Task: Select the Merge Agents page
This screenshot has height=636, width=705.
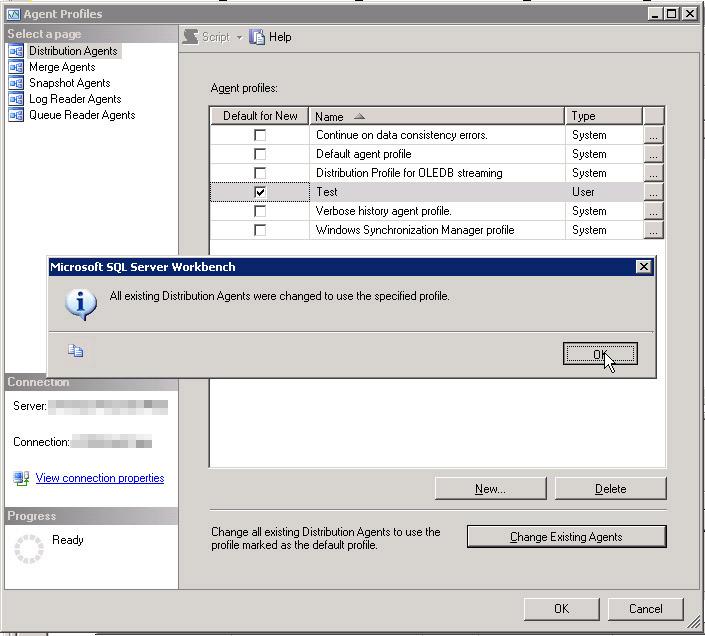Action: 62,67
